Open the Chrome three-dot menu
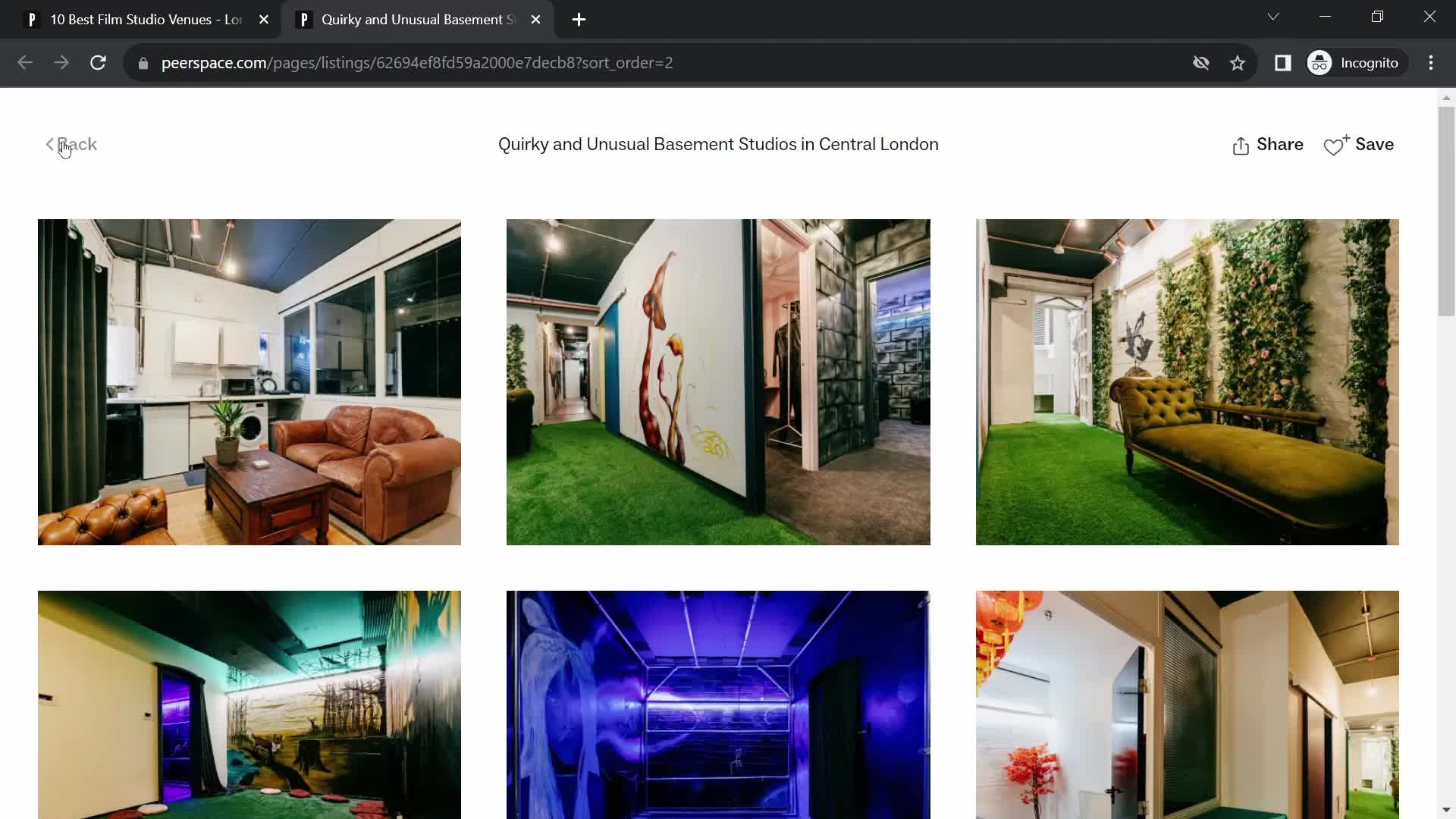 click(x=1431, y=63)
